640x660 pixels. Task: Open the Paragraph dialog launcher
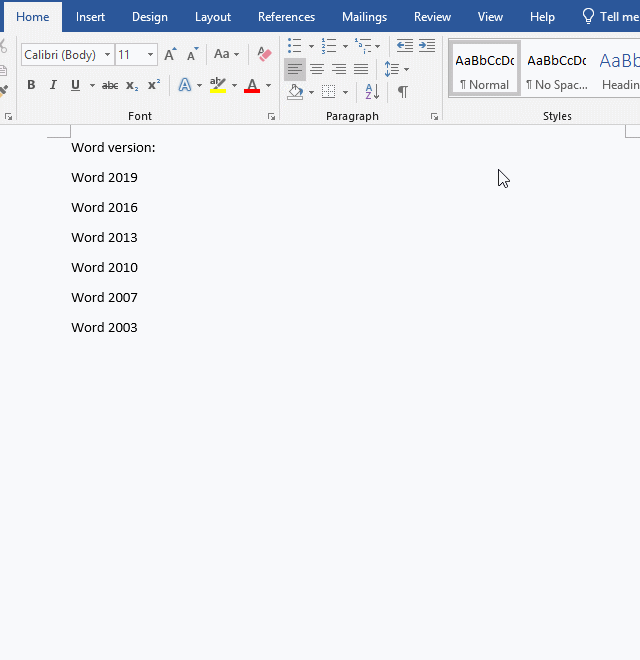click(435, 117)
